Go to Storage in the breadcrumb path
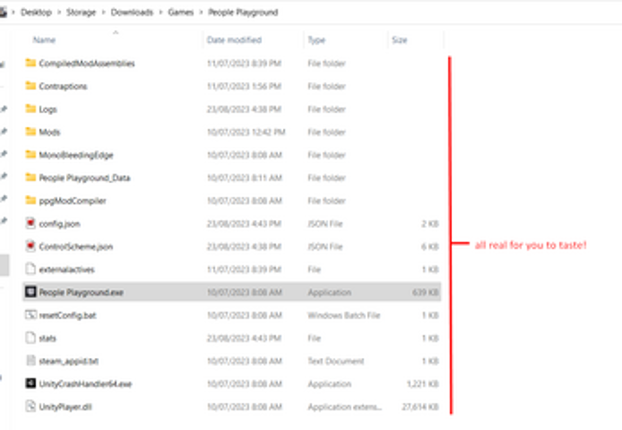622x430 pixels. (x=81, y=12)
